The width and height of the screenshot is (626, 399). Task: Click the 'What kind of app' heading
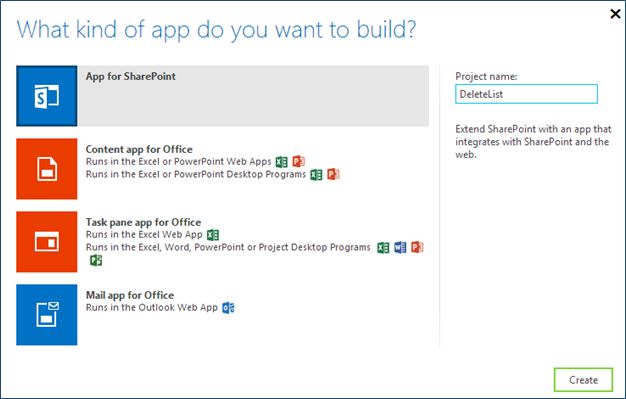click(216, 30)
